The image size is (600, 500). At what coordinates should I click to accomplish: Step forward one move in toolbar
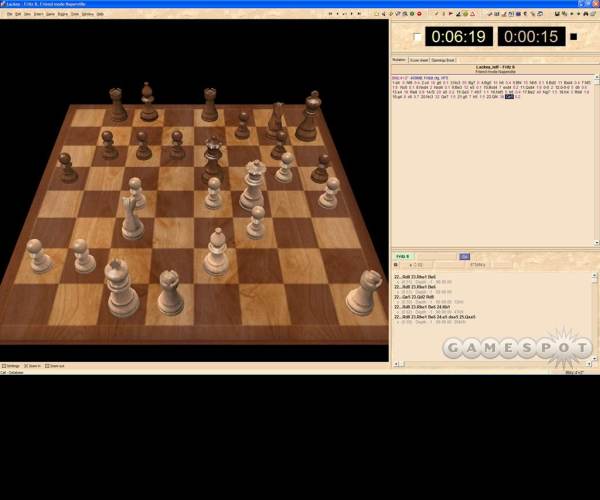pos(352,14)
